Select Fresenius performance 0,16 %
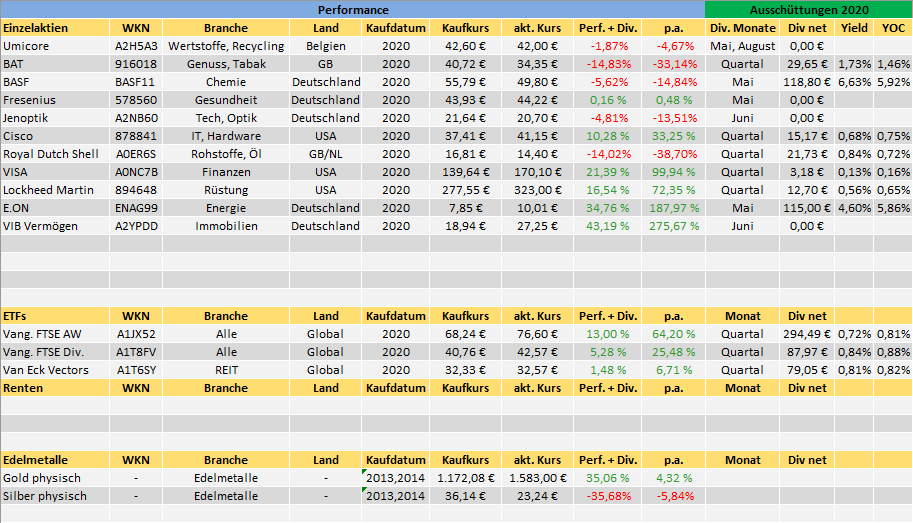This screenshot has height=523, width=913. coord(608,100)
